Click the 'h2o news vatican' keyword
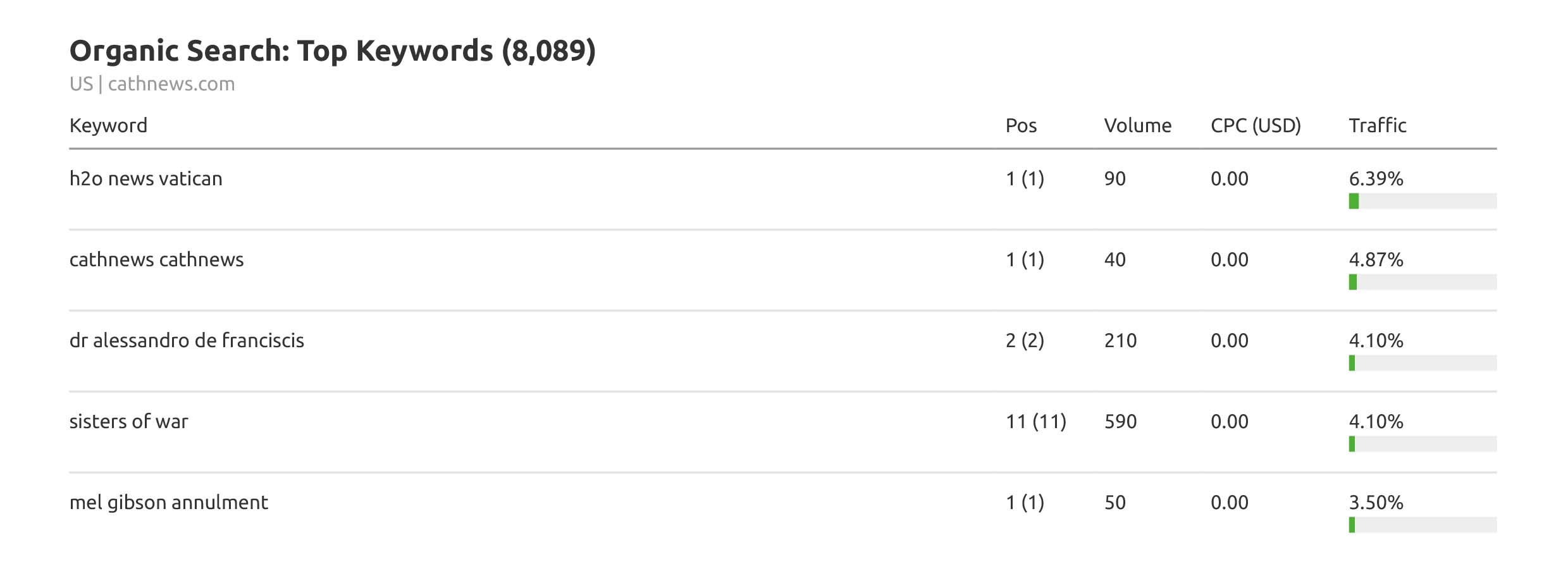Viewport: 1568px width, 578px height. coord(145,179)
